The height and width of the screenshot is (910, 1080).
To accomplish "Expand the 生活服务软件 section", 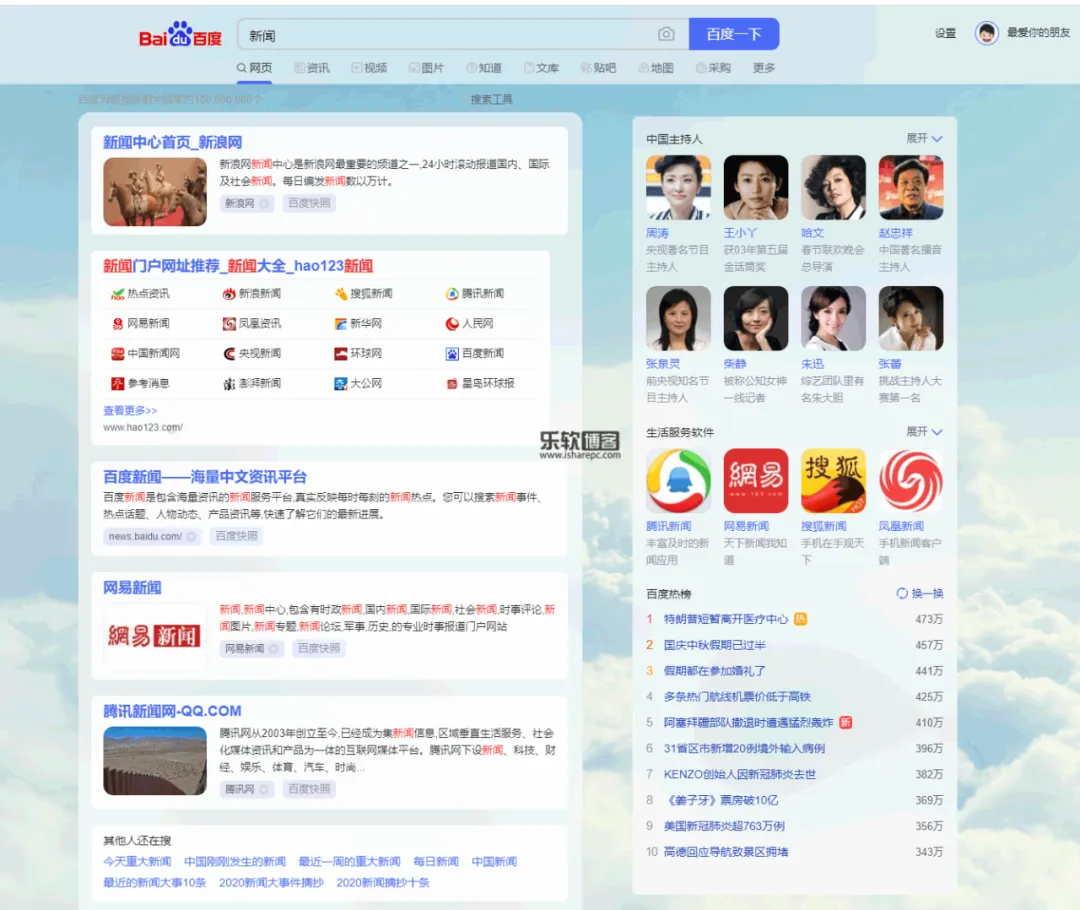I will tap(924, 431).
